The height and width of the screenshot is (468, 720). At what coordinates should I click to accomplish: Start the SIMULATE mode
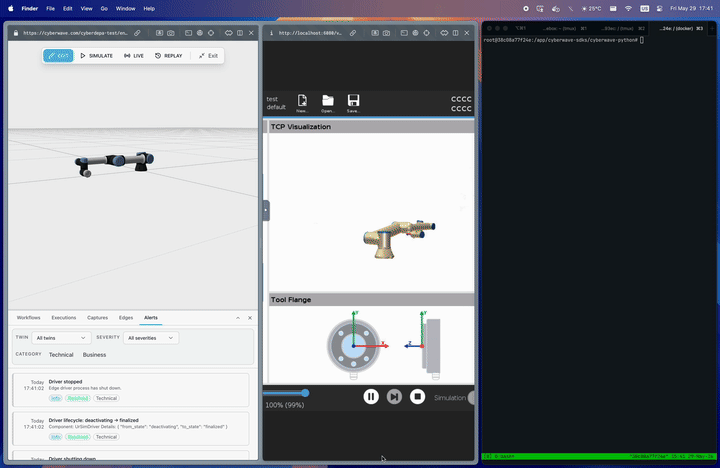[96, 56]
